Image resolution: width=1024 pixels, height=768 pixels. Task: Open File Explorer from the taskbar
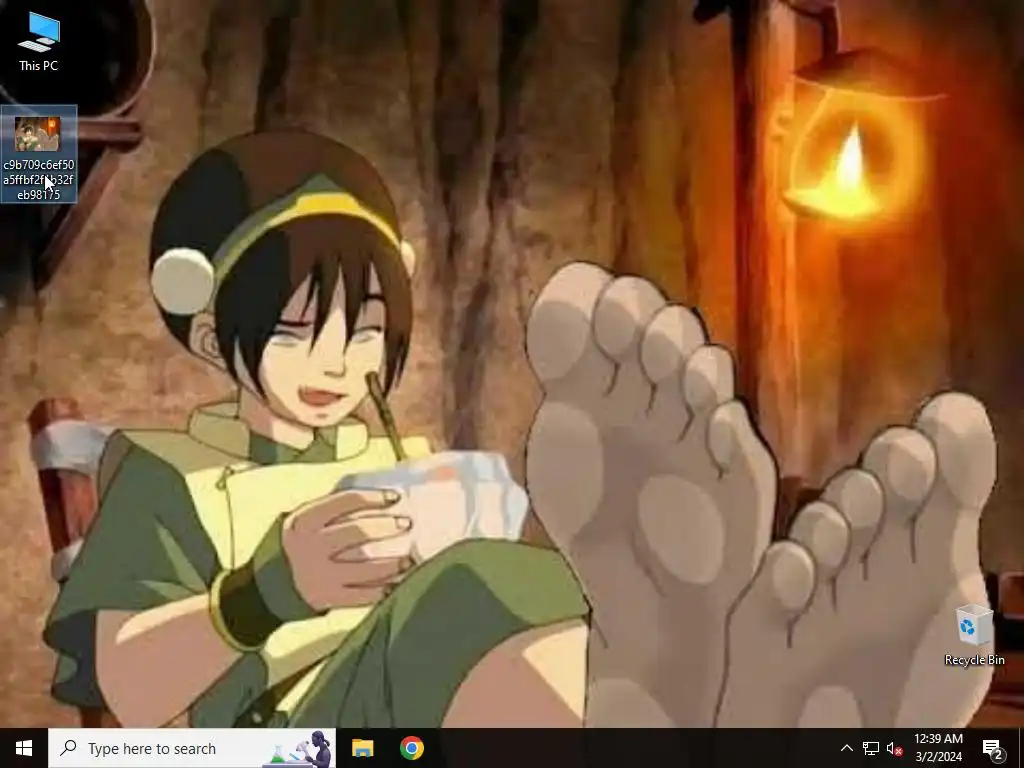pos(362,748)
